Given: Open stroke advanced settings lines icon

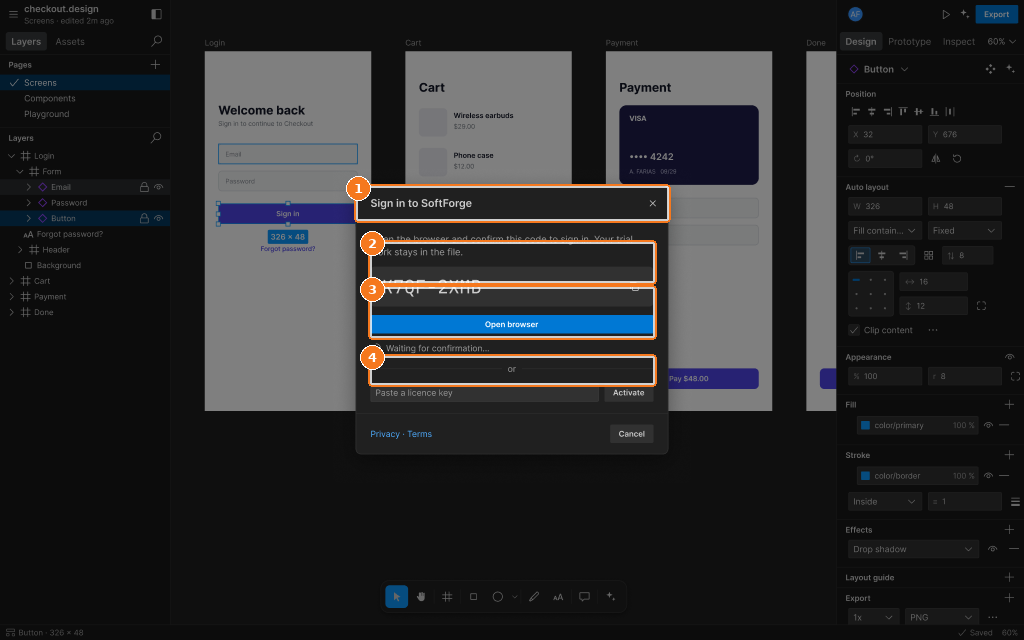Looking at the screenshot, I should pyautogui.click(x=1015, y=502).
